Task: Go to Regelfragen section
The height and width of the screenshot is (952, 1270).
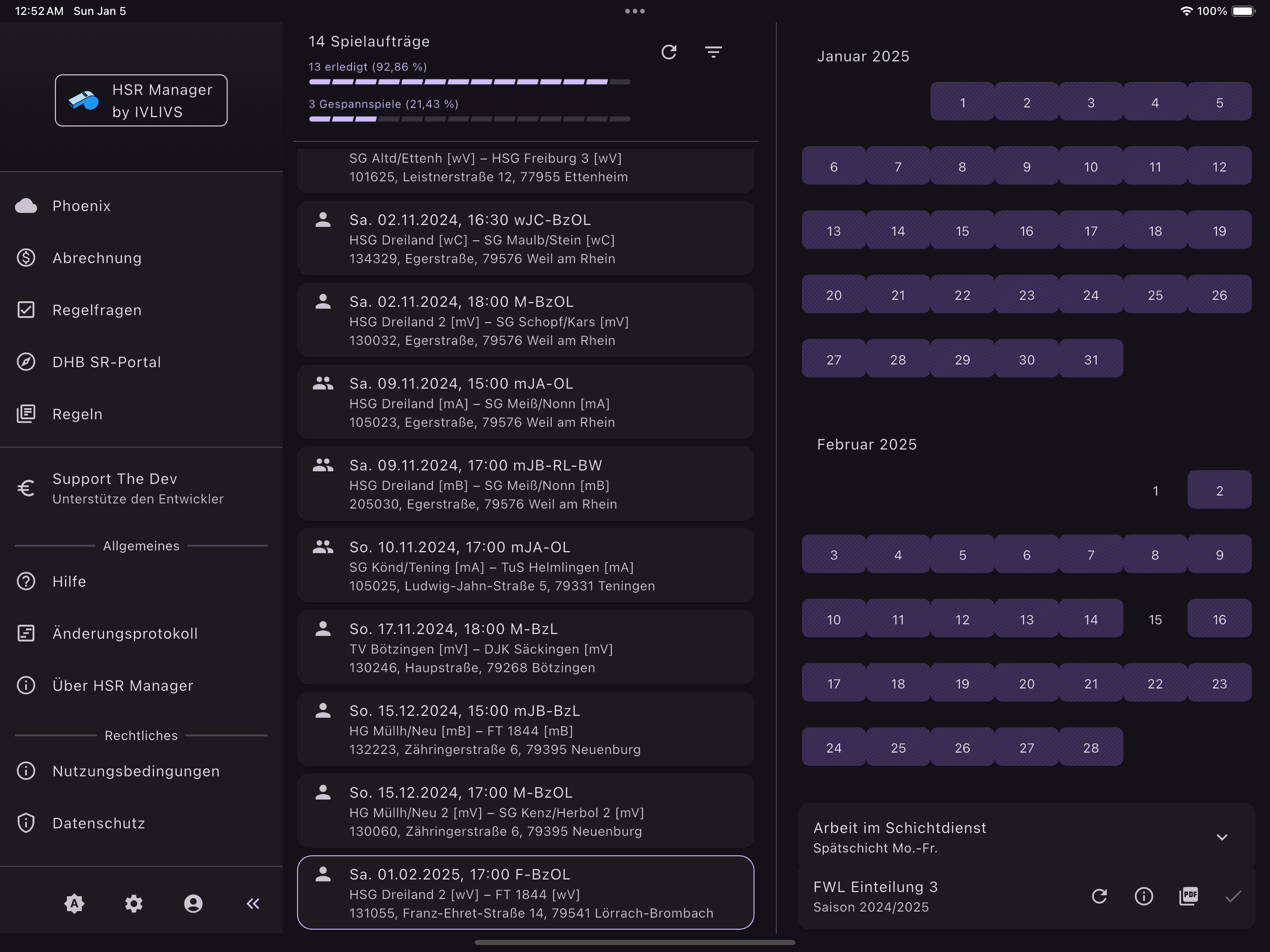Action: tap(141, 310)
